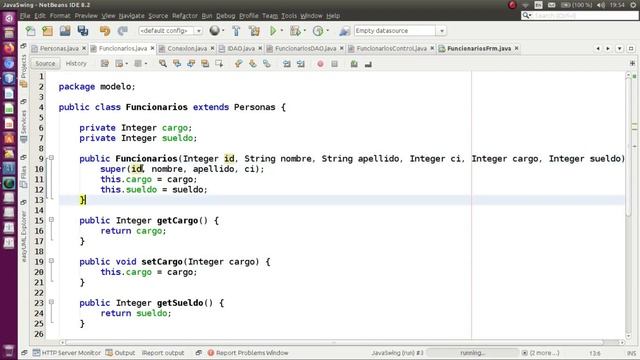Click the Save All toolbar icon
The width and height of the screenshot is (640, 360).
pyautogui.click(x=83, y=31)
